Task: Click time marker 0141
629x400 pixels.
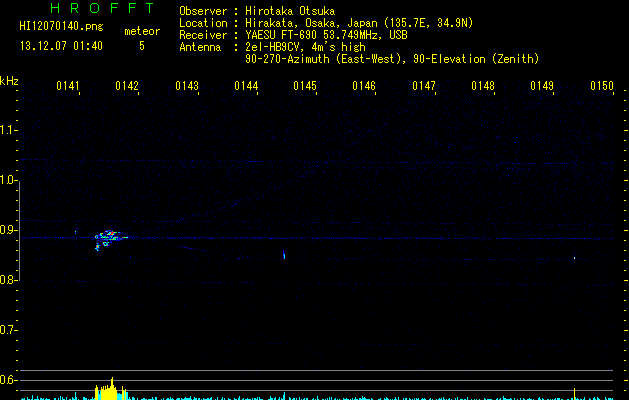Action: tap(68, 86)
